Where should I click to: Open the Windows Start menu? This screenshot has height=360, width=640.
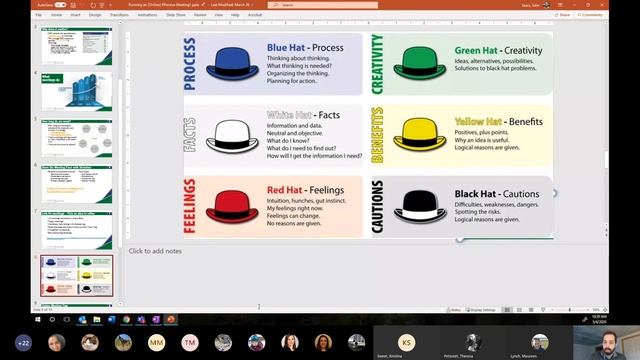[38, 320]
